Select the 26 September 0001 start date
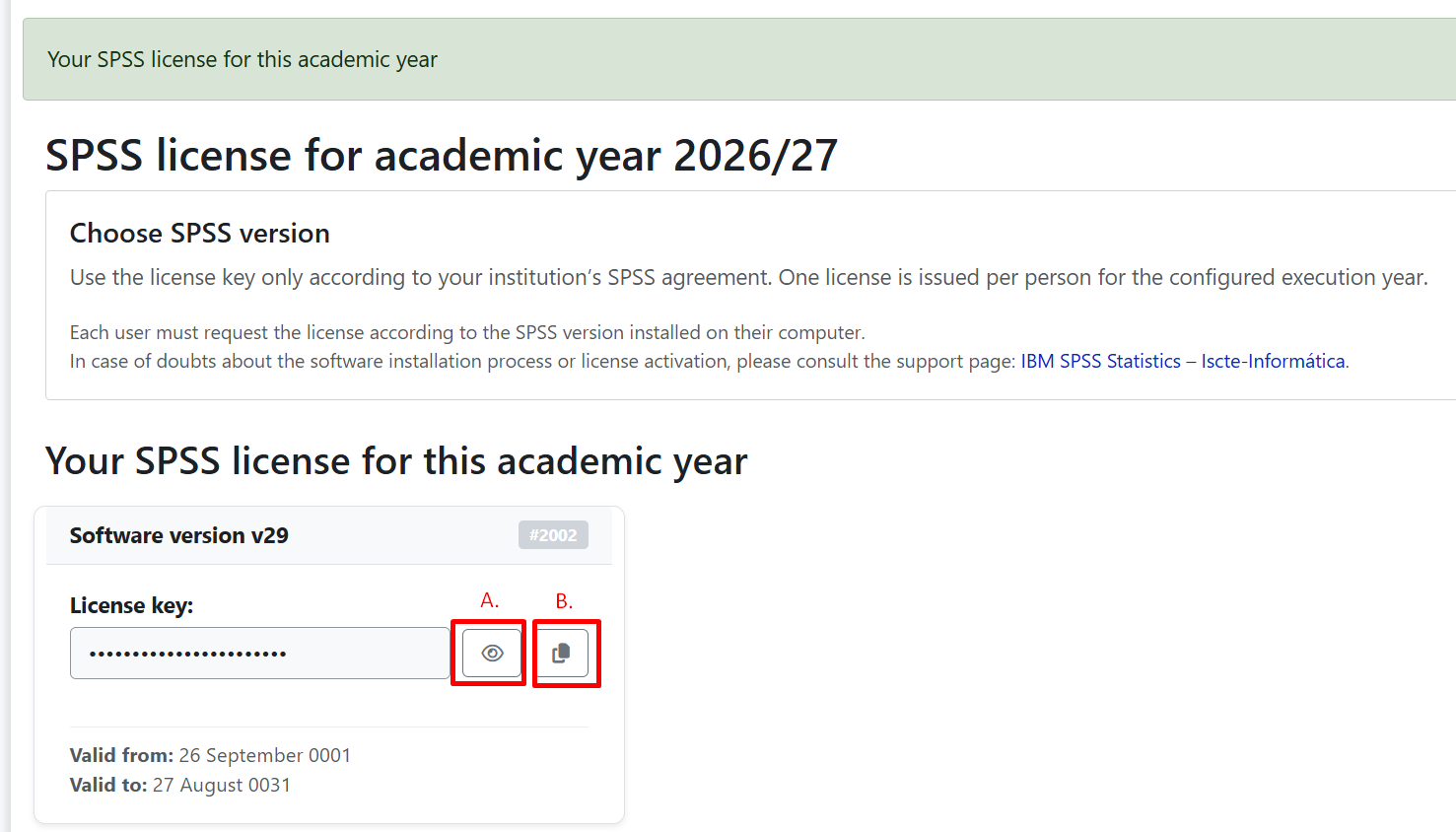Viewport: 1456px width, 832px height. point(265,755)
